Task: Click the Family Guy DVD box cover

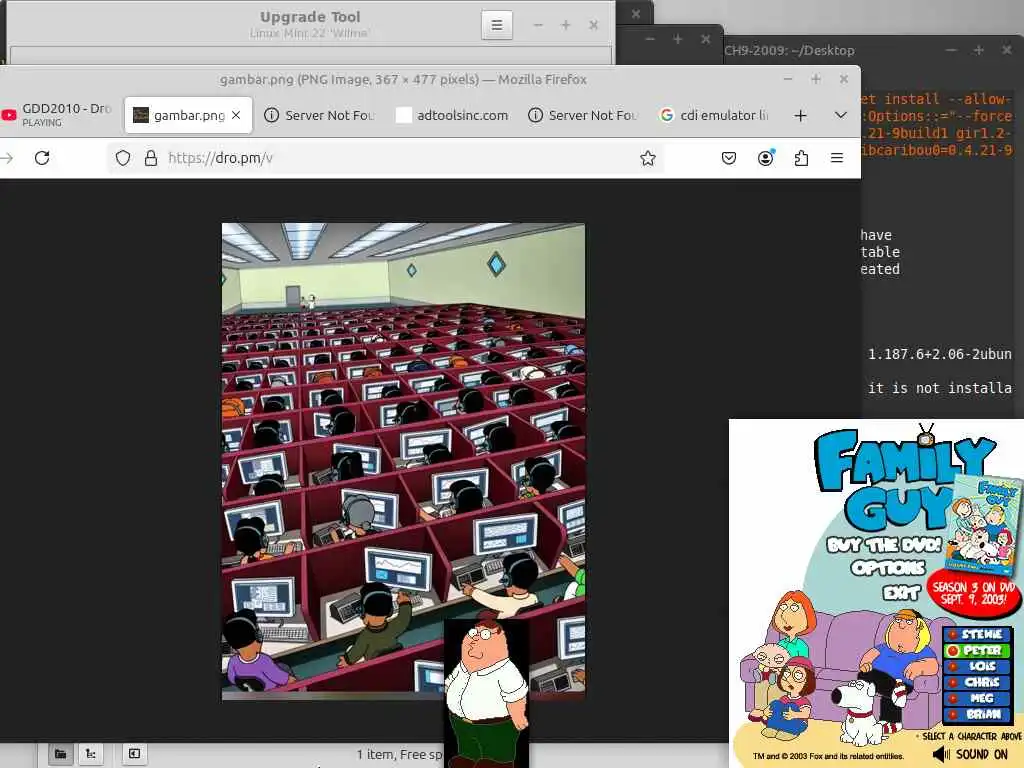Action: (x=984, y=524)
